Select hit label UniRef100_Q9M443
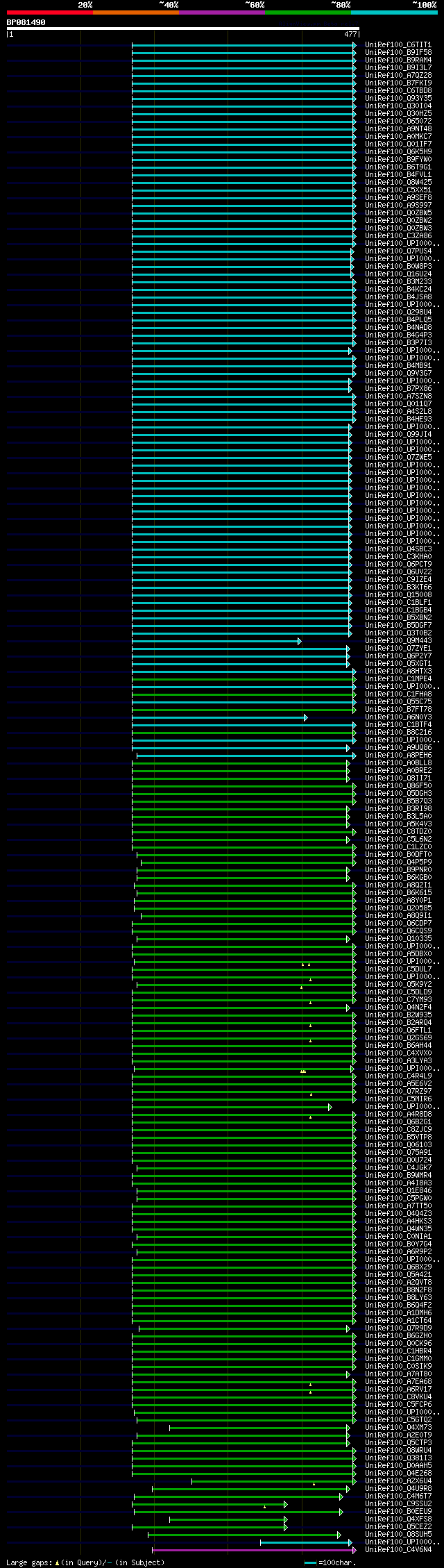The width and height of the screenshot is (444, 1568). pos(398,640)
